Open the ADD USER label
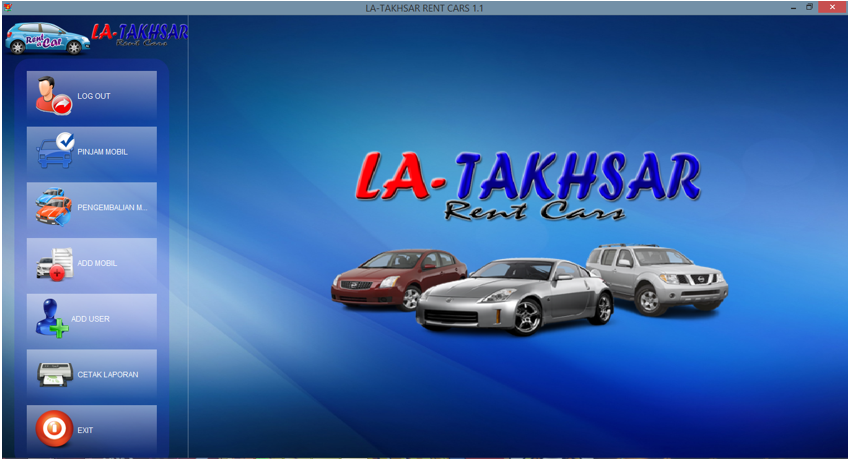This screenshot has width=848, height=459. (90, 319)
